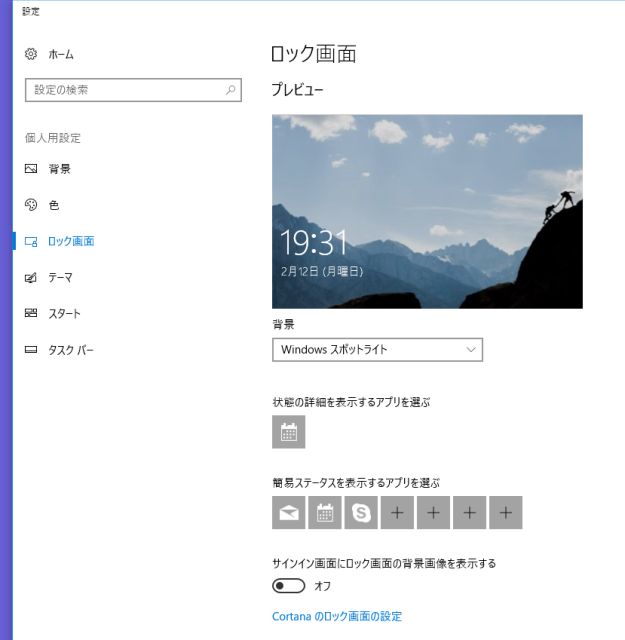The image size is (625, 640).
Task: Open the Windows スポットライト background dropdown
Action: [x=377, y=350]
